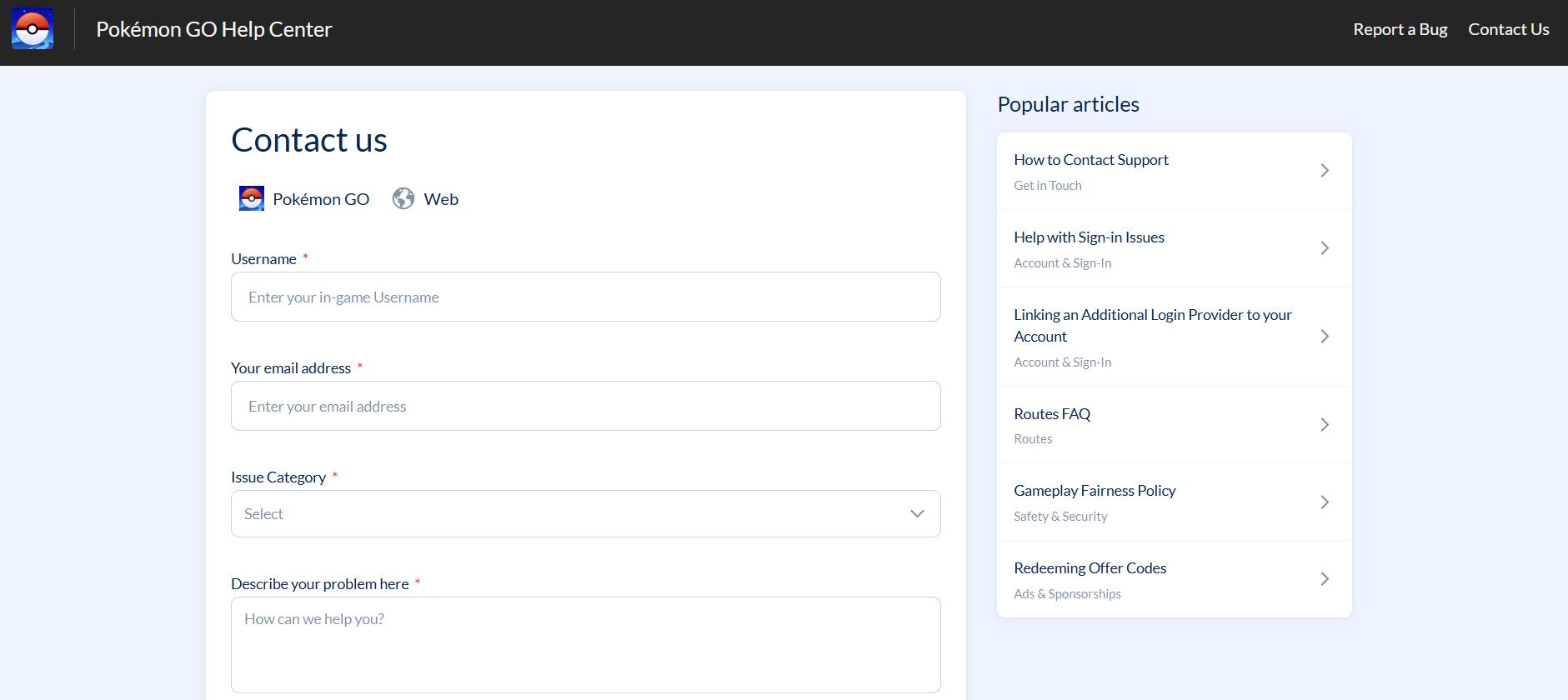Image resolution: width=1568 pixels, height=700 pixels.
Task: Go to Contact Us in header
Action: [x=1508, y=29]
